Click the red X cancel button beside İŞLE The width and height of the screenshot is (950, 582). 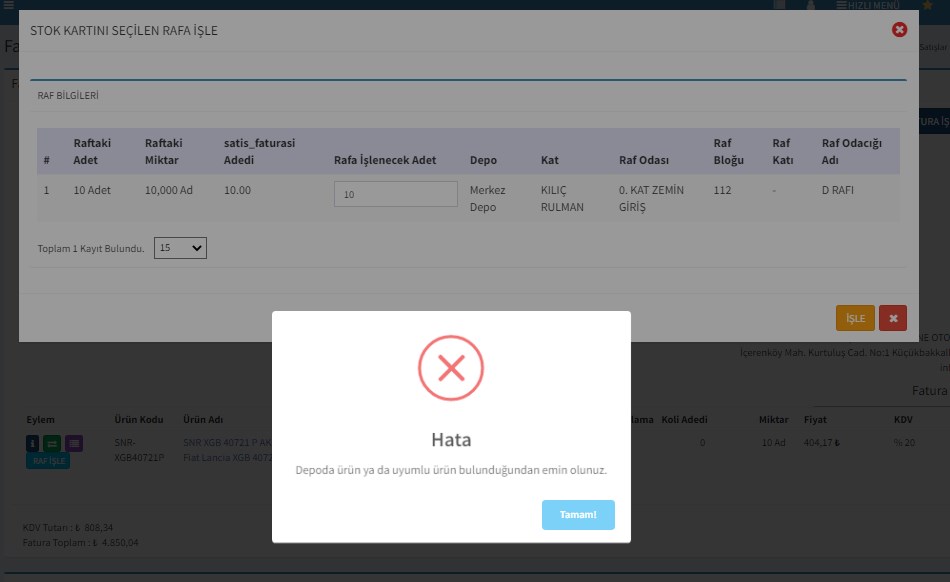click(x=892, y=318)
